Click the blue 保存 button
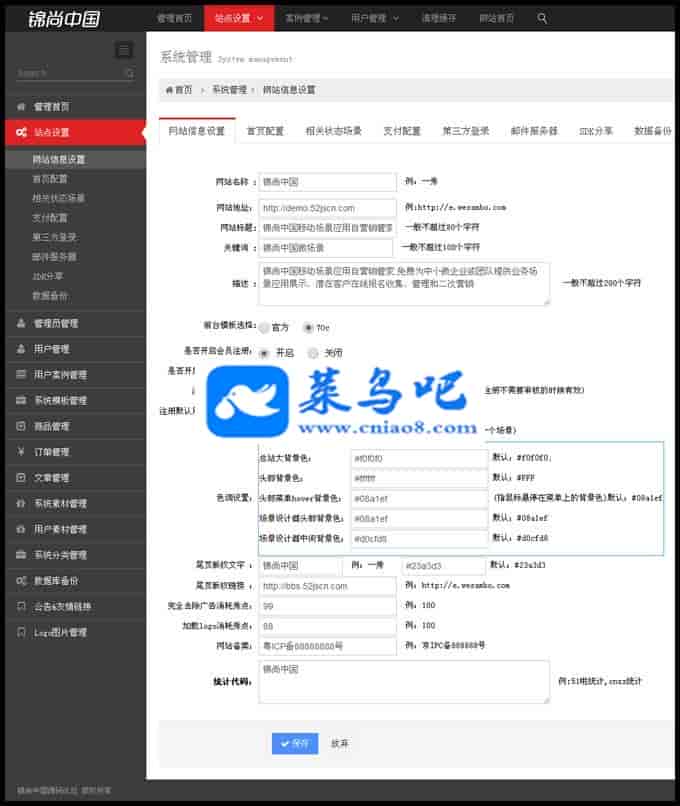Viewport: 680px width, 806px height. coord(295,743)
